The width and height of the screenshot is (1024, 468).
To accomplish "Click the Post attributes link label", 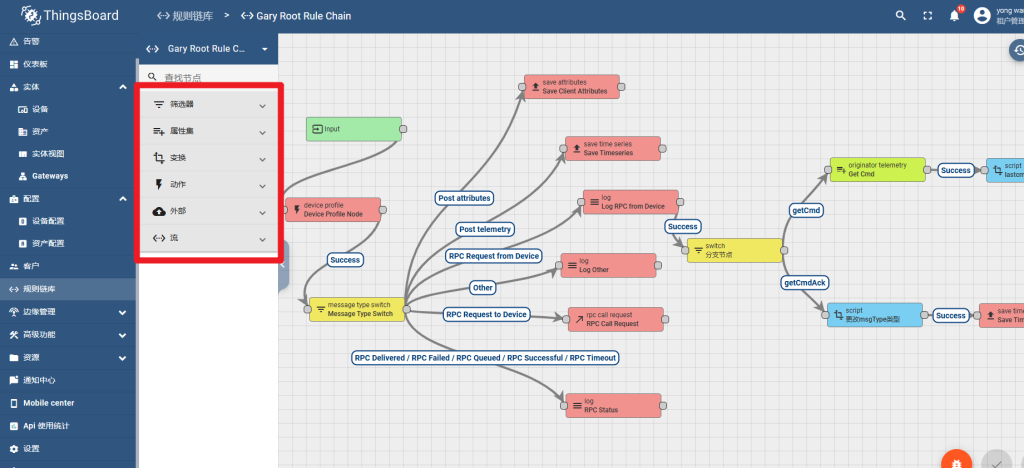I will pos(465,197).
